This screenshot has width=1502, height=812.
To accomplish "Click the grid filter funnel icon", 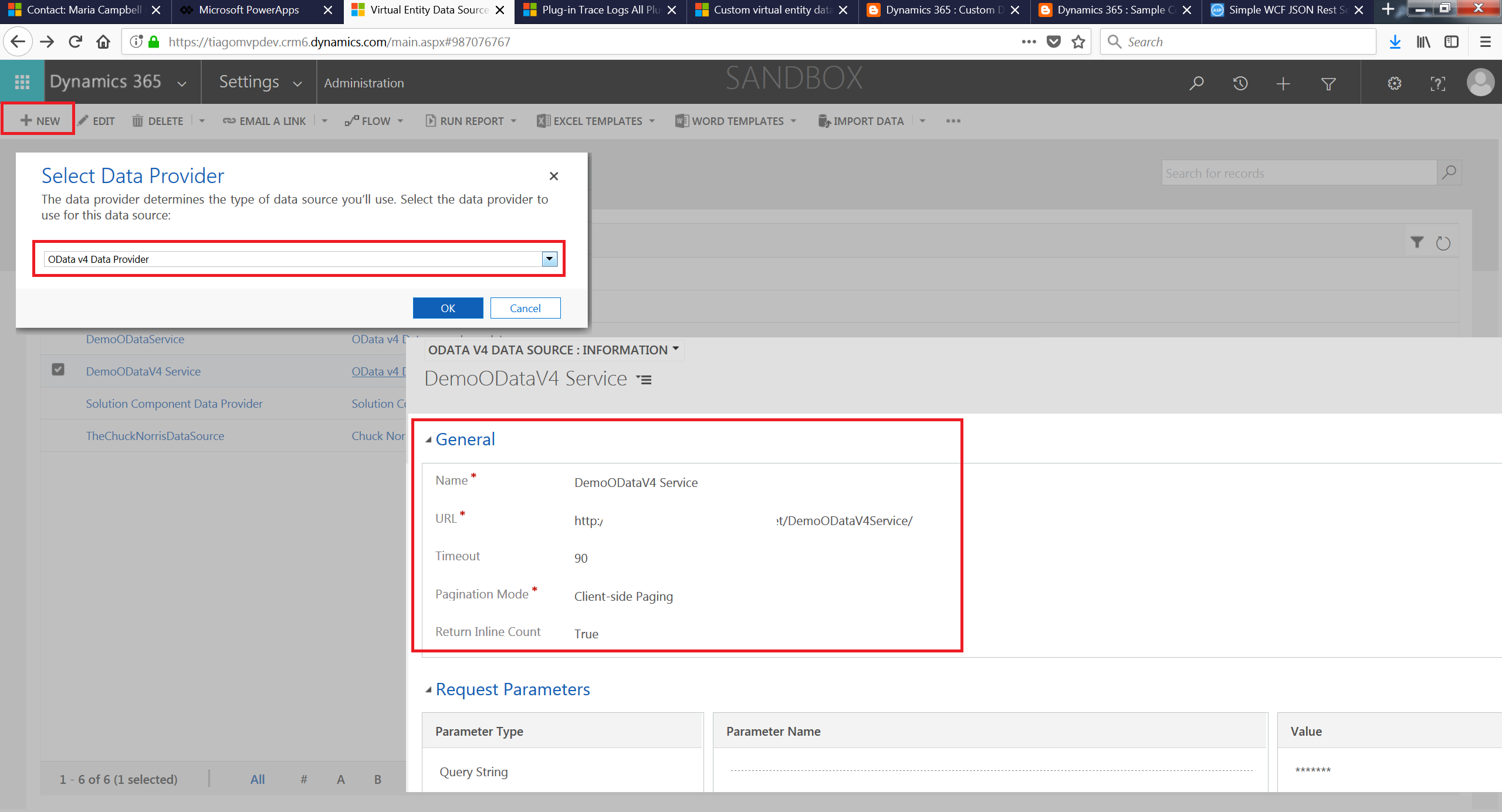I will pyautogui.click(x=1417, y=242).
